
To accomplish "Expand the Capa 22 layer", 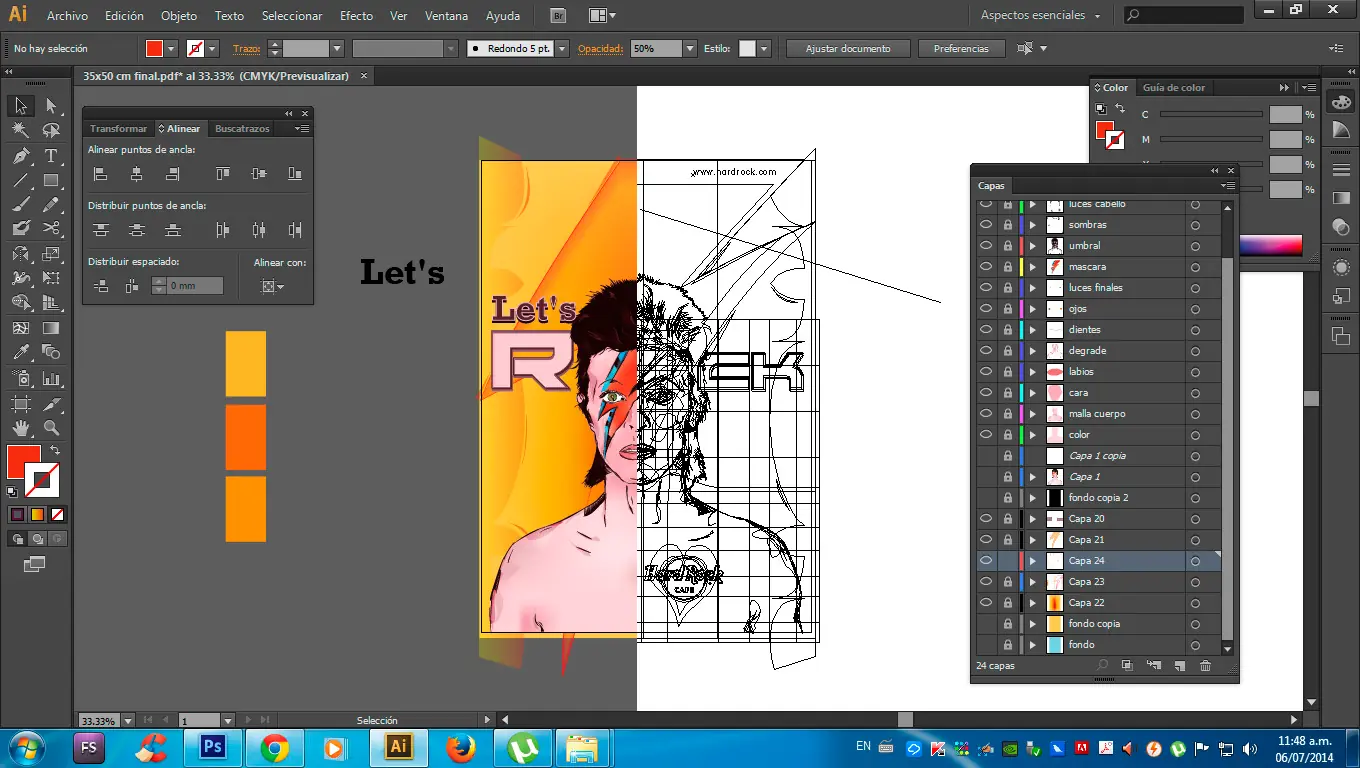I will click(x=1033, y=603).
